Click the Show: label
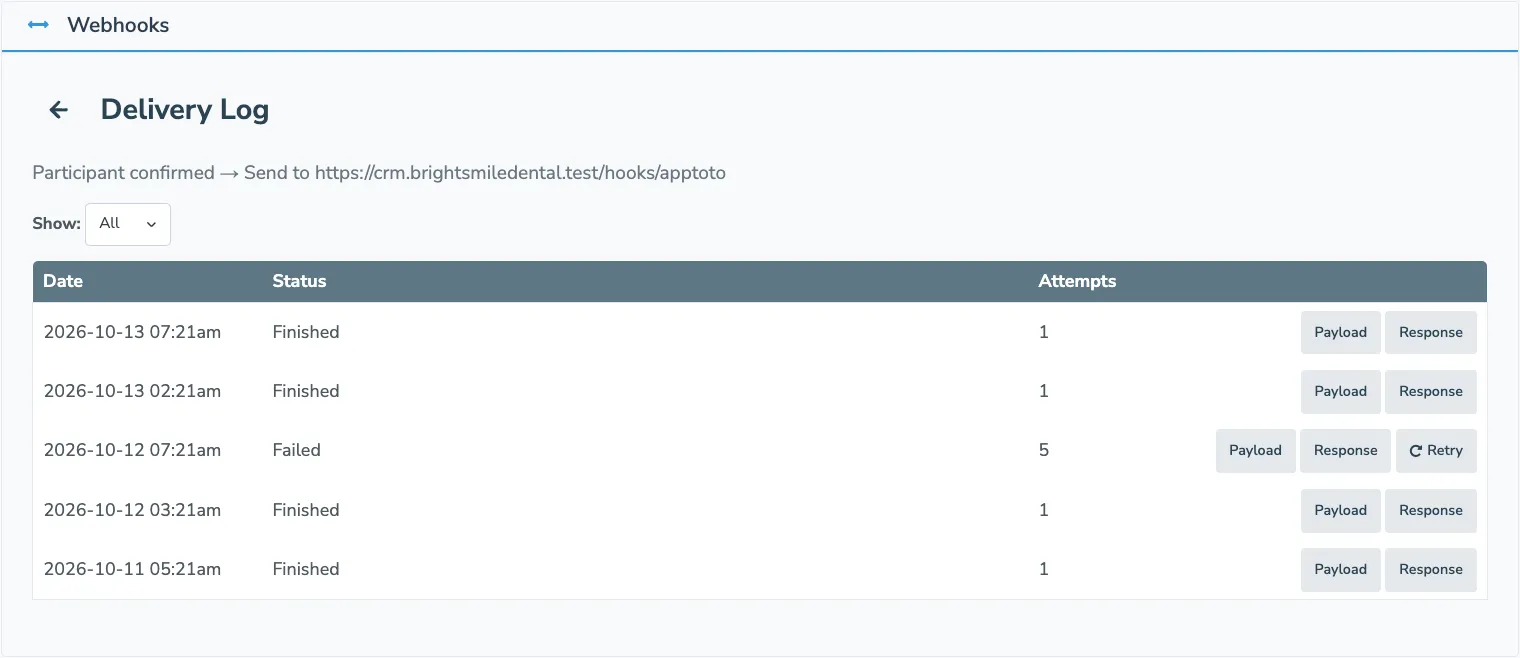Screen dimensions: 1520x658 56,223
